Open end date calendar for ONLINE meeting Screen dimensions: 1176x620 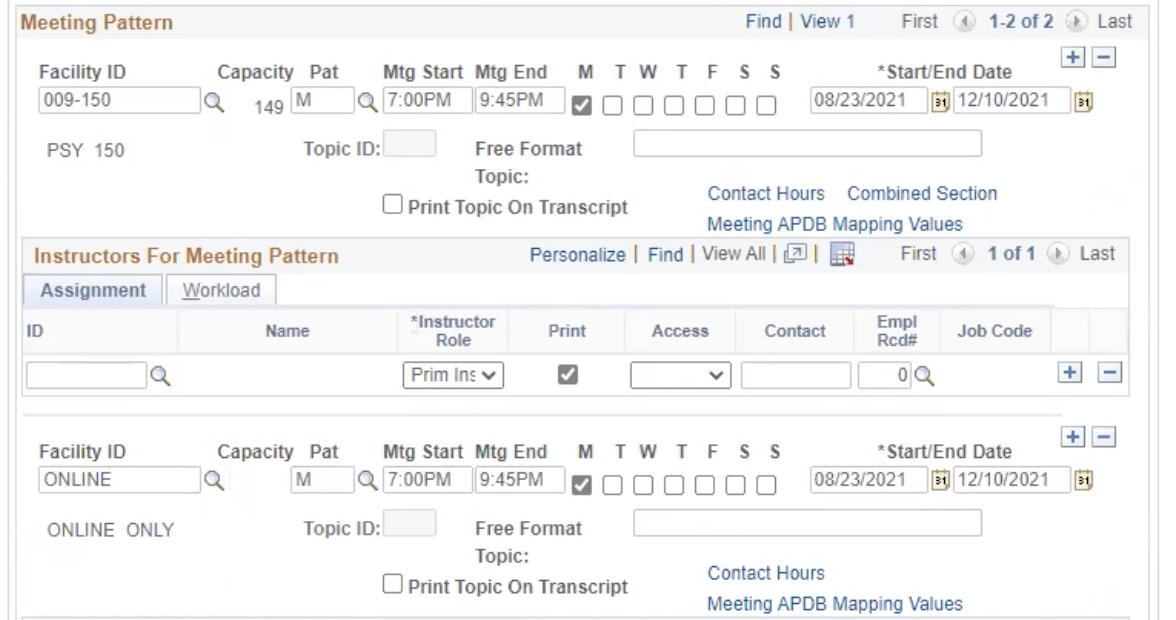pyautogui.click(x=1082, y=481)
